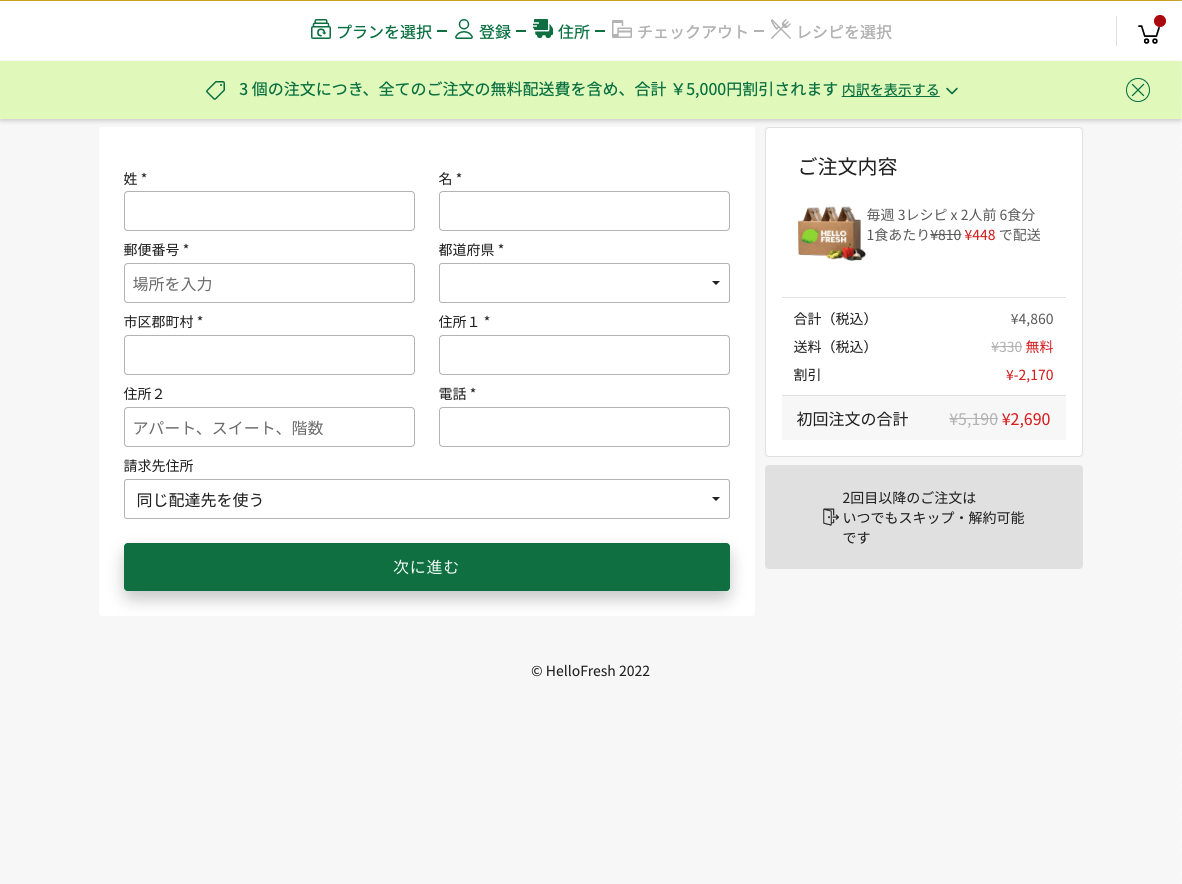Screen dimensions: 1182x884
Task: Open the 都道府県 dropdown
Action: point(584,283)
